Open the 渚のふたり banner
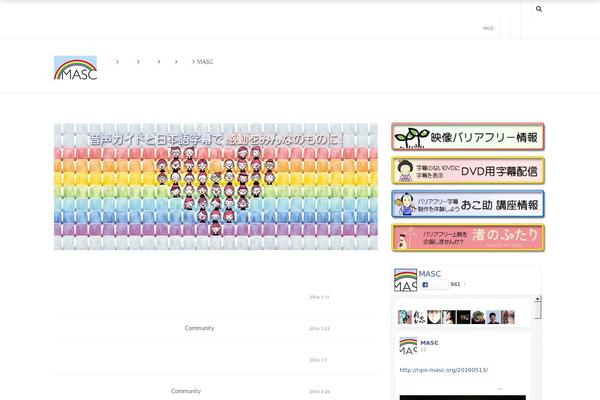The image size is (600, 400). 468,238
